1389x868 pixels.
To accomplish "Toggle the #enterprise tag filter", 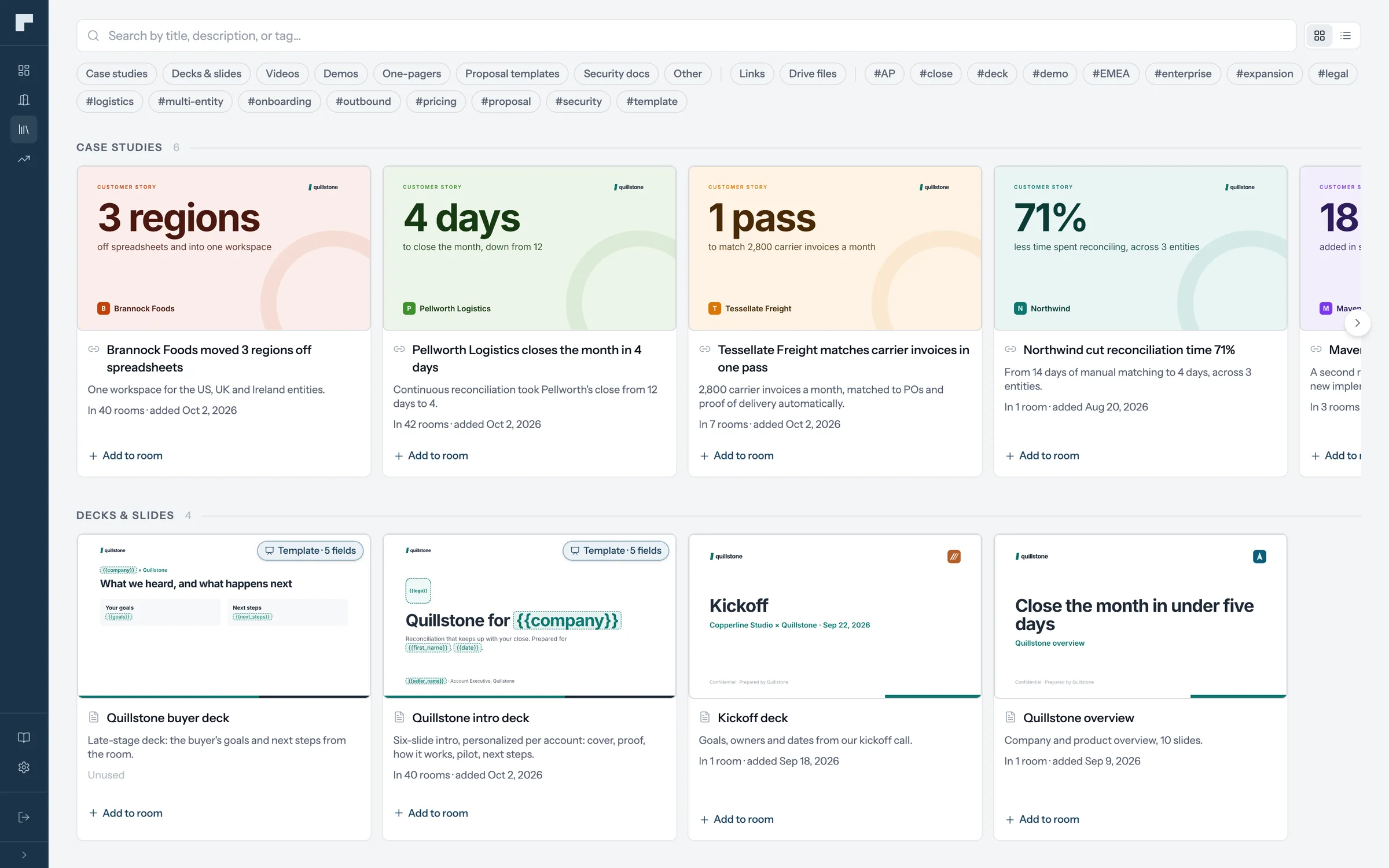I will pyautogui.click(x=1182, y=73).
